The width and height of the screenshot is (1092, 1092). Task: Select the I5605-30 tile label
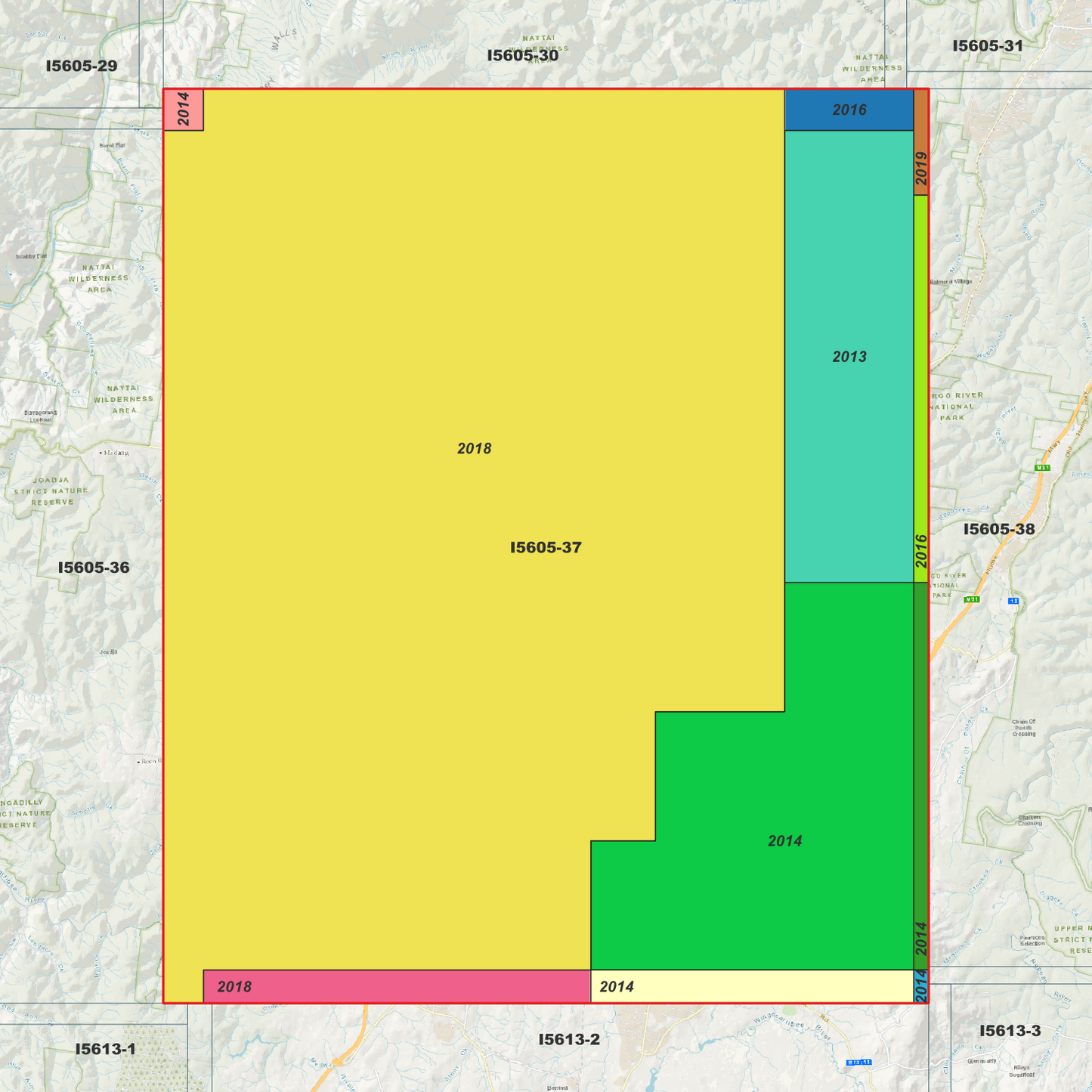[524, 55]
